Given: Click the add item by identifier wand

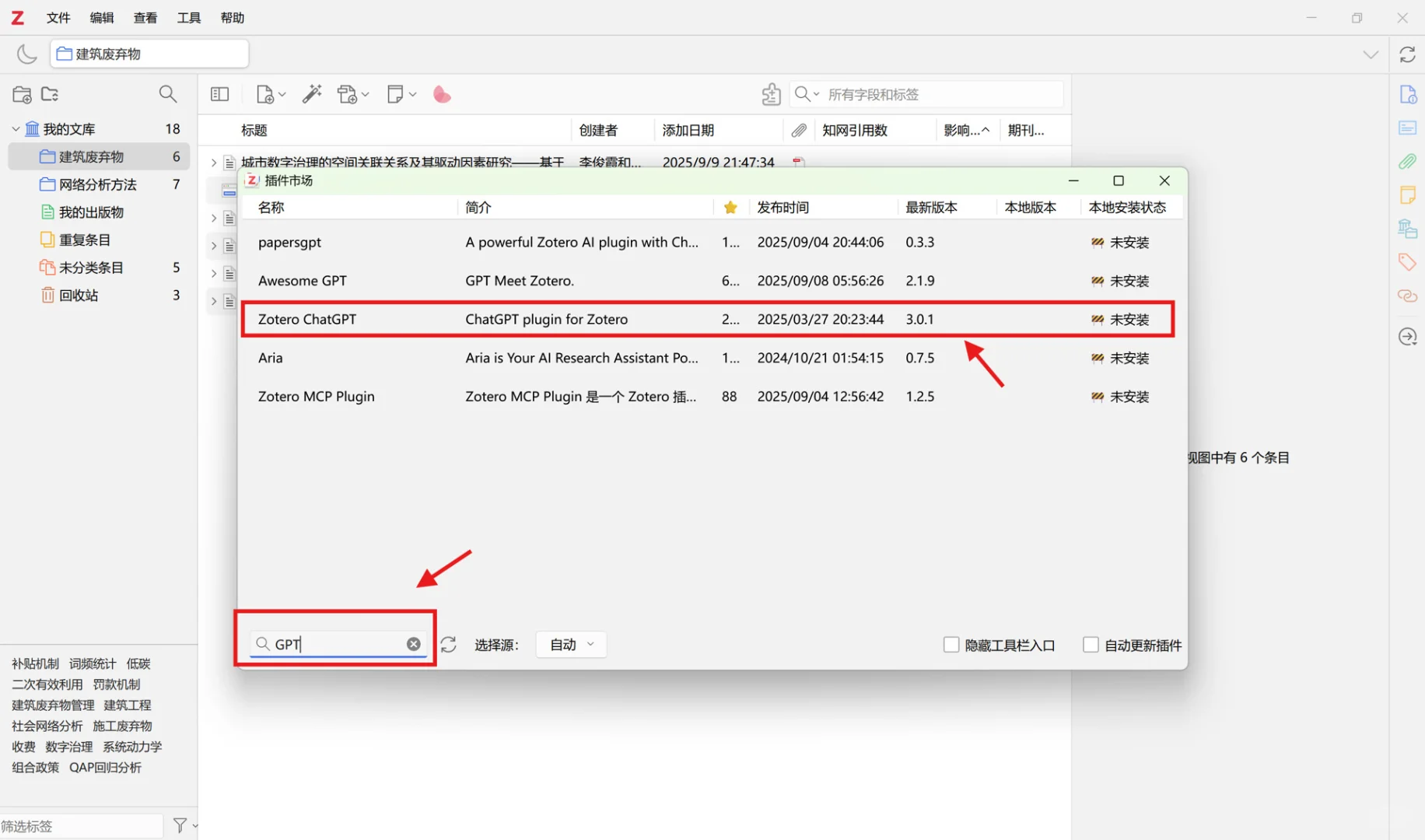Looking at the screenshot, I should (312, 94).
